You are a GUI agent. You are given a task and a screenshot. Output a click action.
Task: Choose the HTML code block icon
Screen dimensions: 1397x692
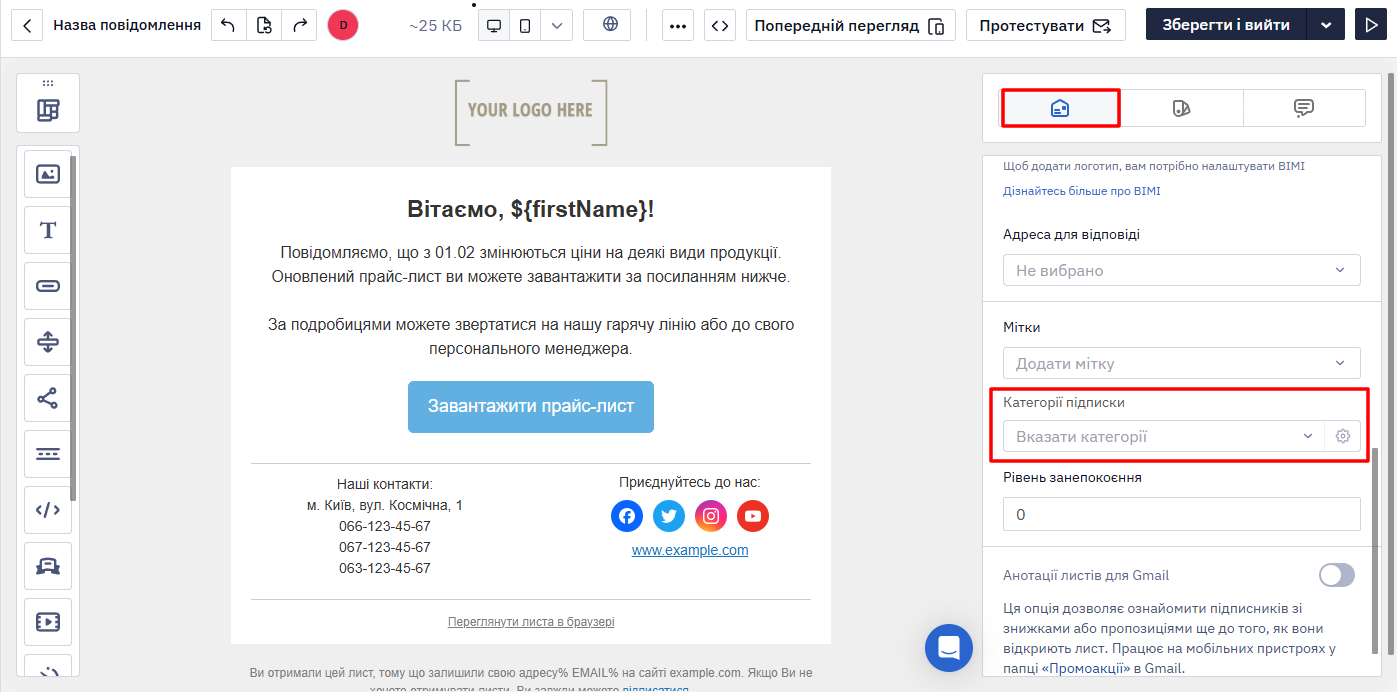[x=48, y=510]
